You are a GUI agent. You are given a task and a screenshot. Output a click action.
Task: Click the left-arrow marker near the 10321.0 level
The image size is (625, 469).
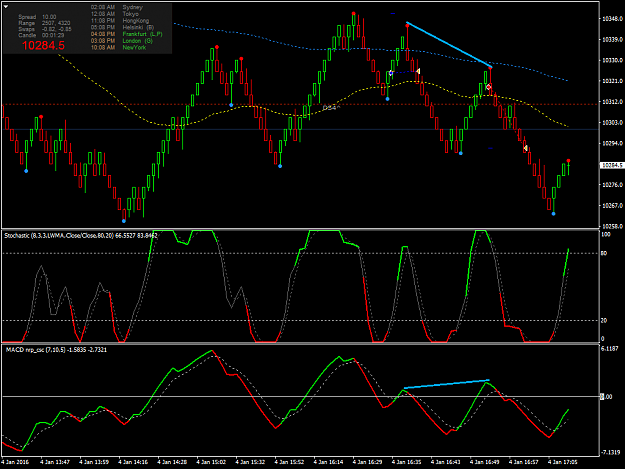[418, 71]
